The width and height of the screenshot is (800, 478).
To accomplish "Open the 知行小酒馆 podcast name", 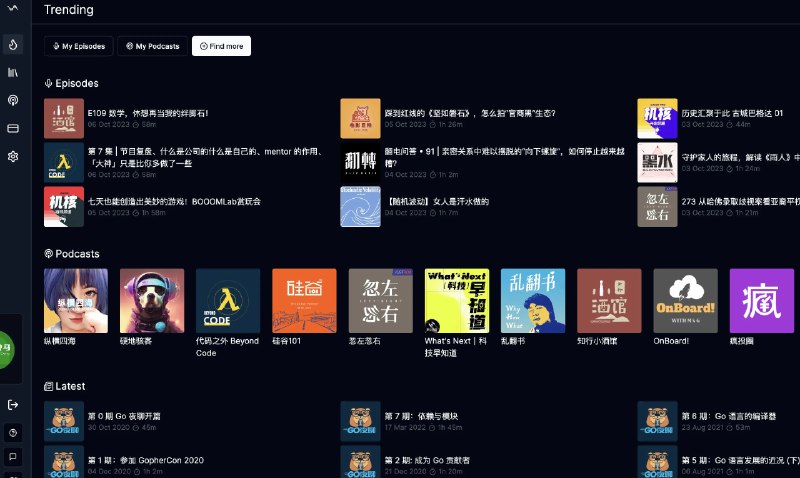I will click(x=597, y=341).
